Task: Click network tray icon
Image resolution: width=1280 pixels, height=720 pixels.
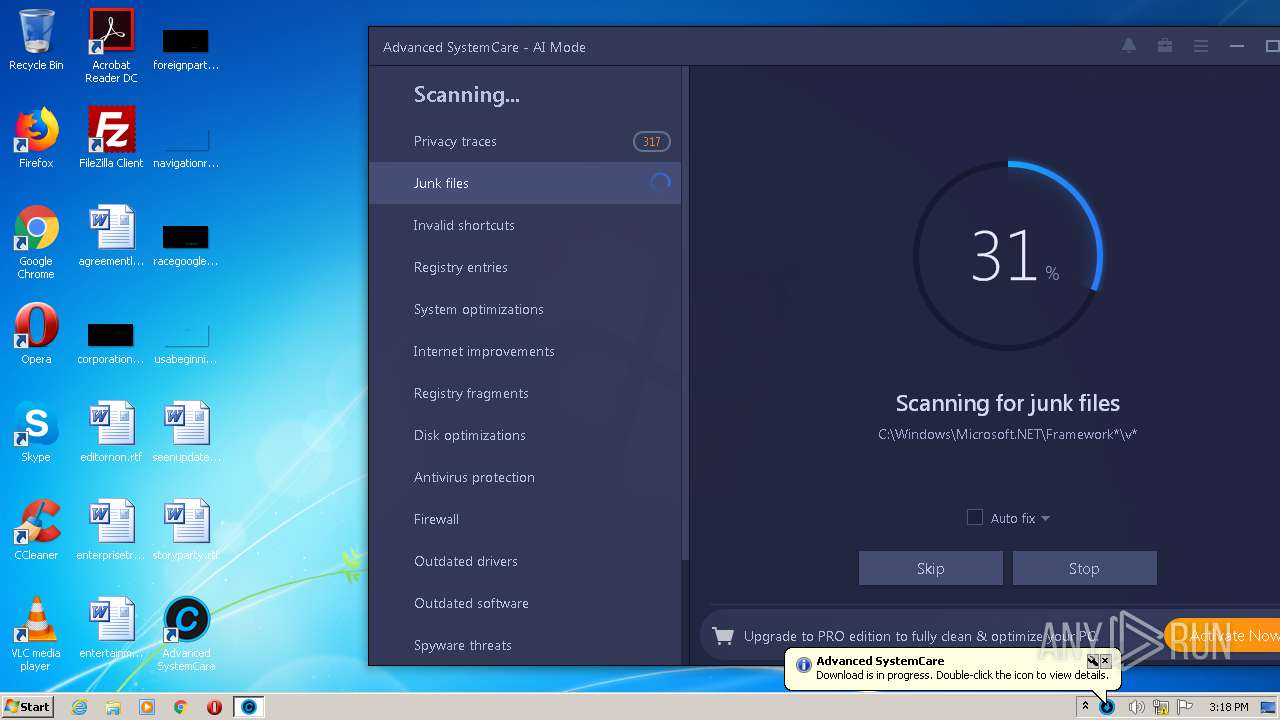Action: tap(1161, 707)
